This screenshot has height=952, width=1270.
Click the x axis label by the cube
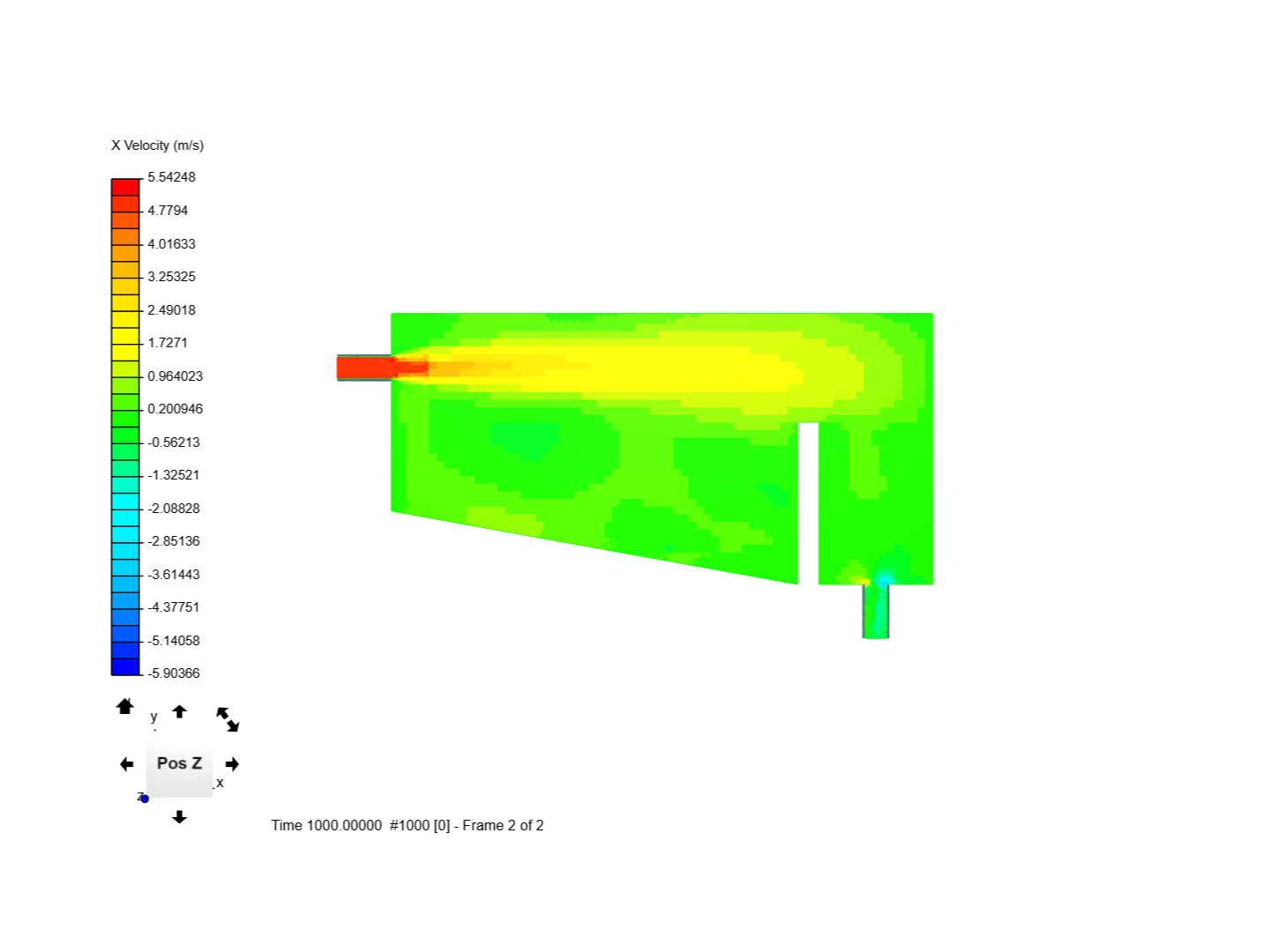[x=220, y=783]
